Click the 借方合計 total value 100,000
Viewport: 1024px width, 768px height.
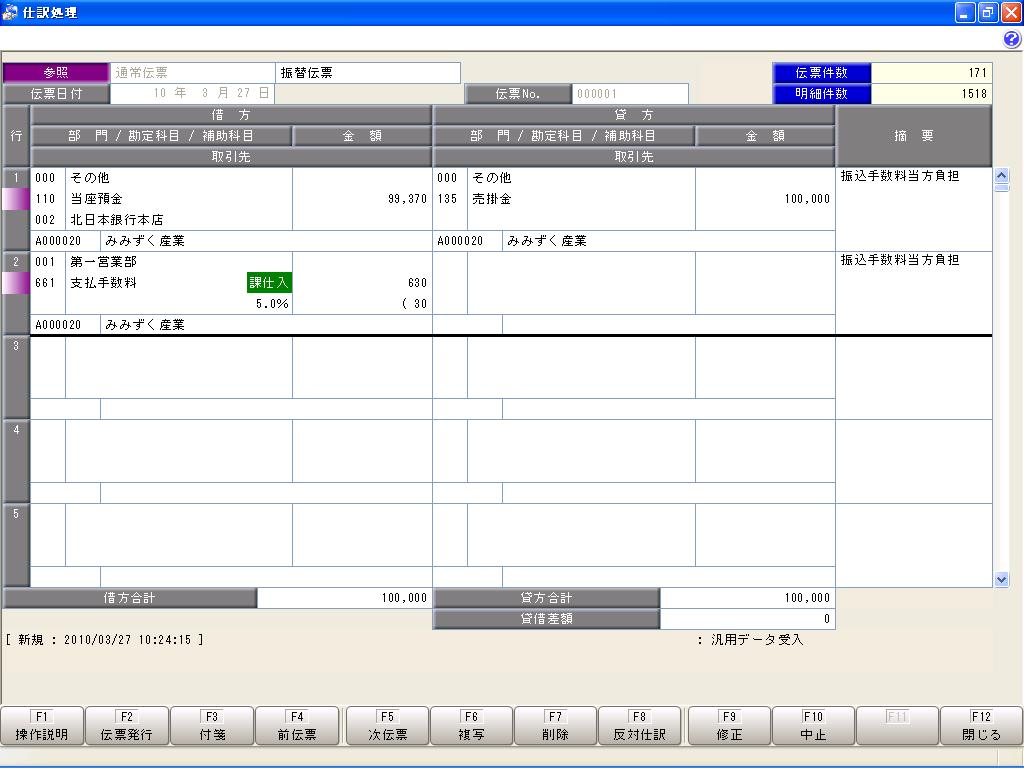point(404,598)
